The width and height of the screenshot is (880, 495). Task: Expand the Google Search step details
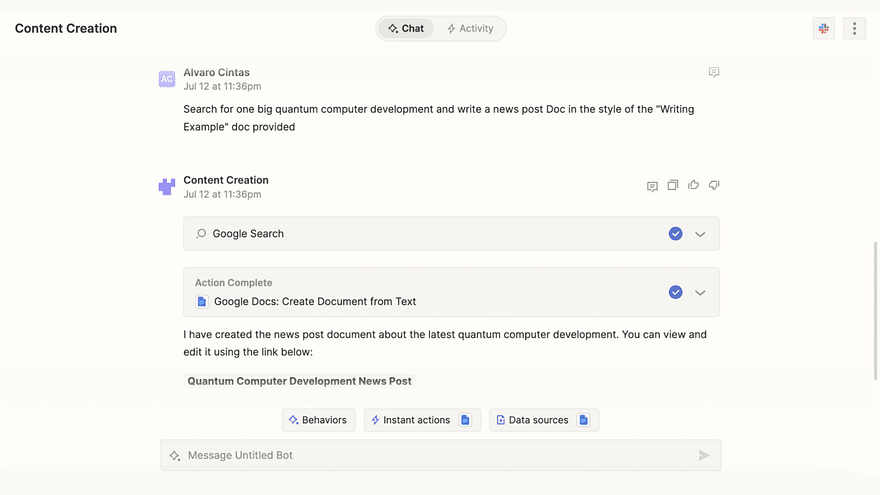700,234
